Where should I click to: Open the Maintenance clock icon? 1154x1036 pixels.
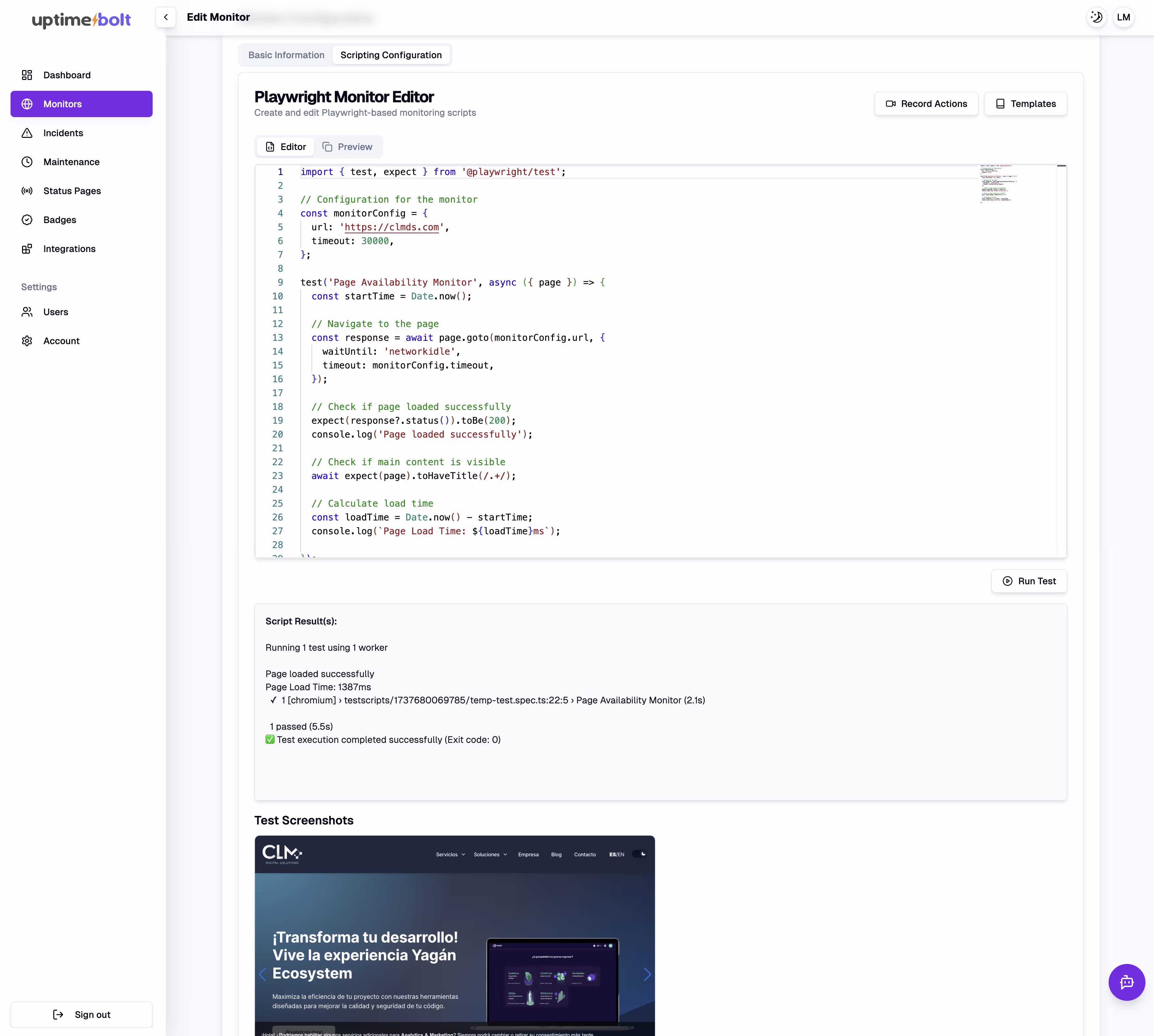(27, 162)
